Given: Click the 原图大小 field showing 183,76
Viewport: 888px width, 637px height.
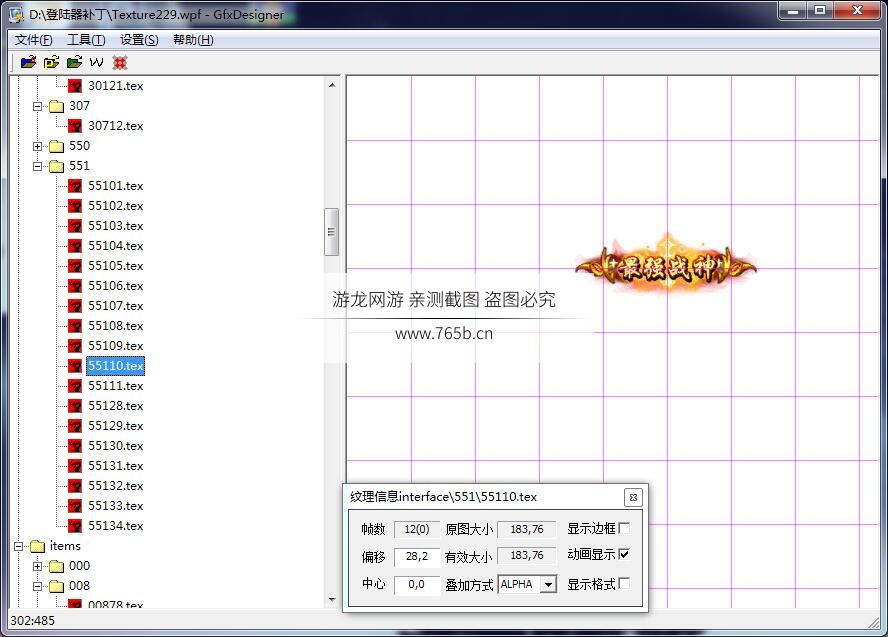Looking at the screenshot, I should pos(527,529).
